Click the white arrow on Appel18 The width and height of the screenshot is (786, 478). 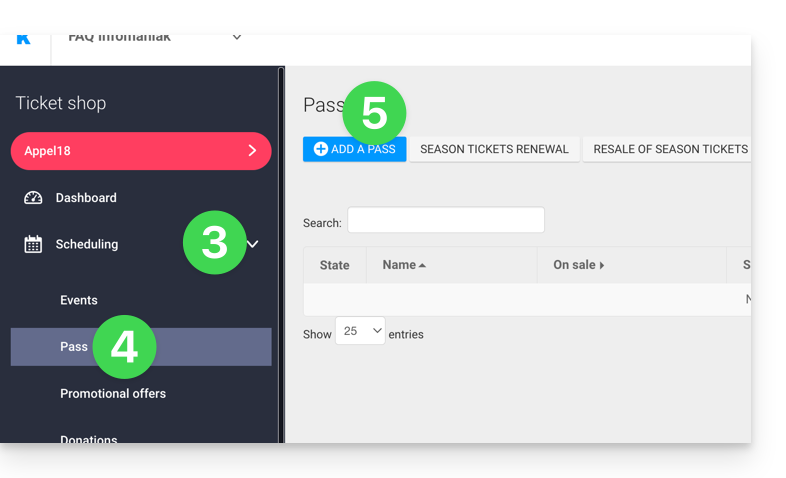point(252,151)
